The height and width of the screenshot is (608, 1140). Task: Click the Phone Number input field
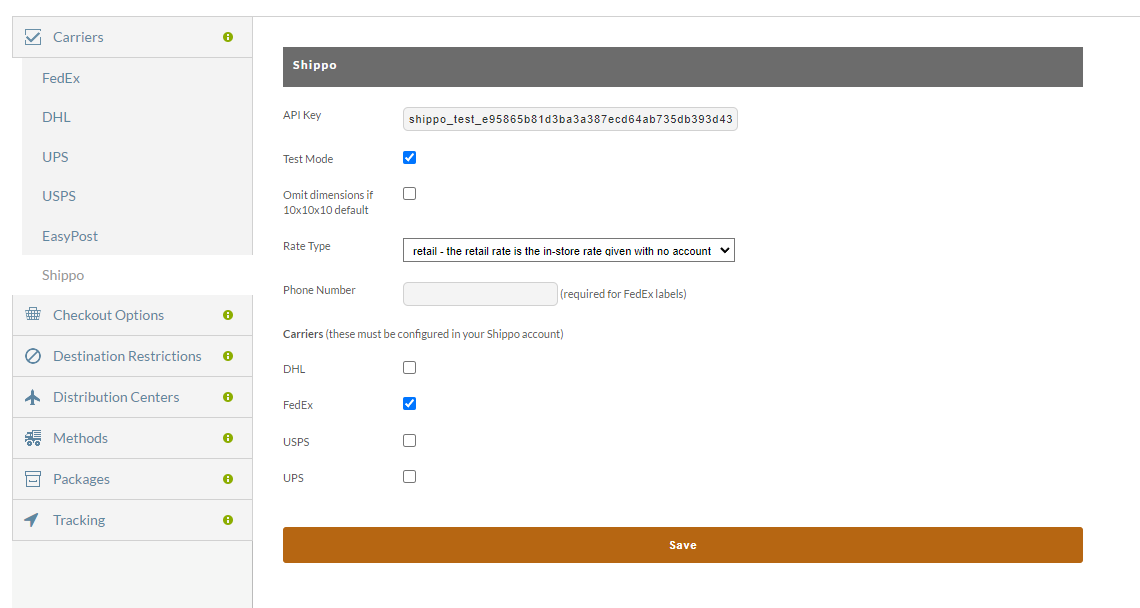coord(480,294)
